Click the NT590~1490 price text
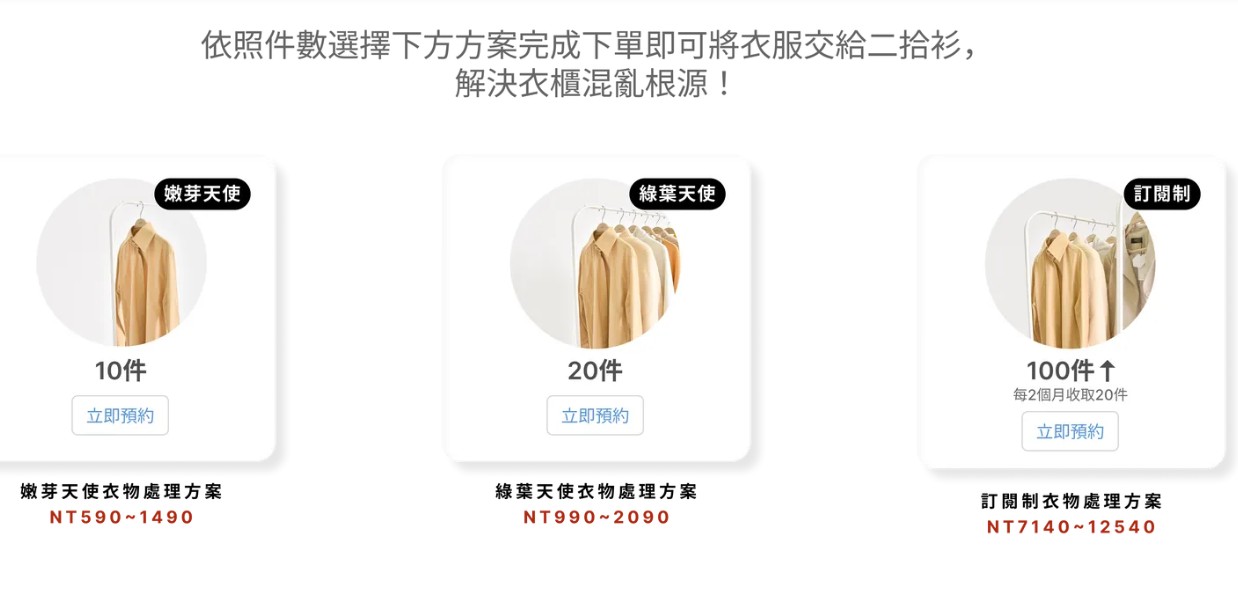The width and height of the screenshot is (1238, 612). (121, 517)
